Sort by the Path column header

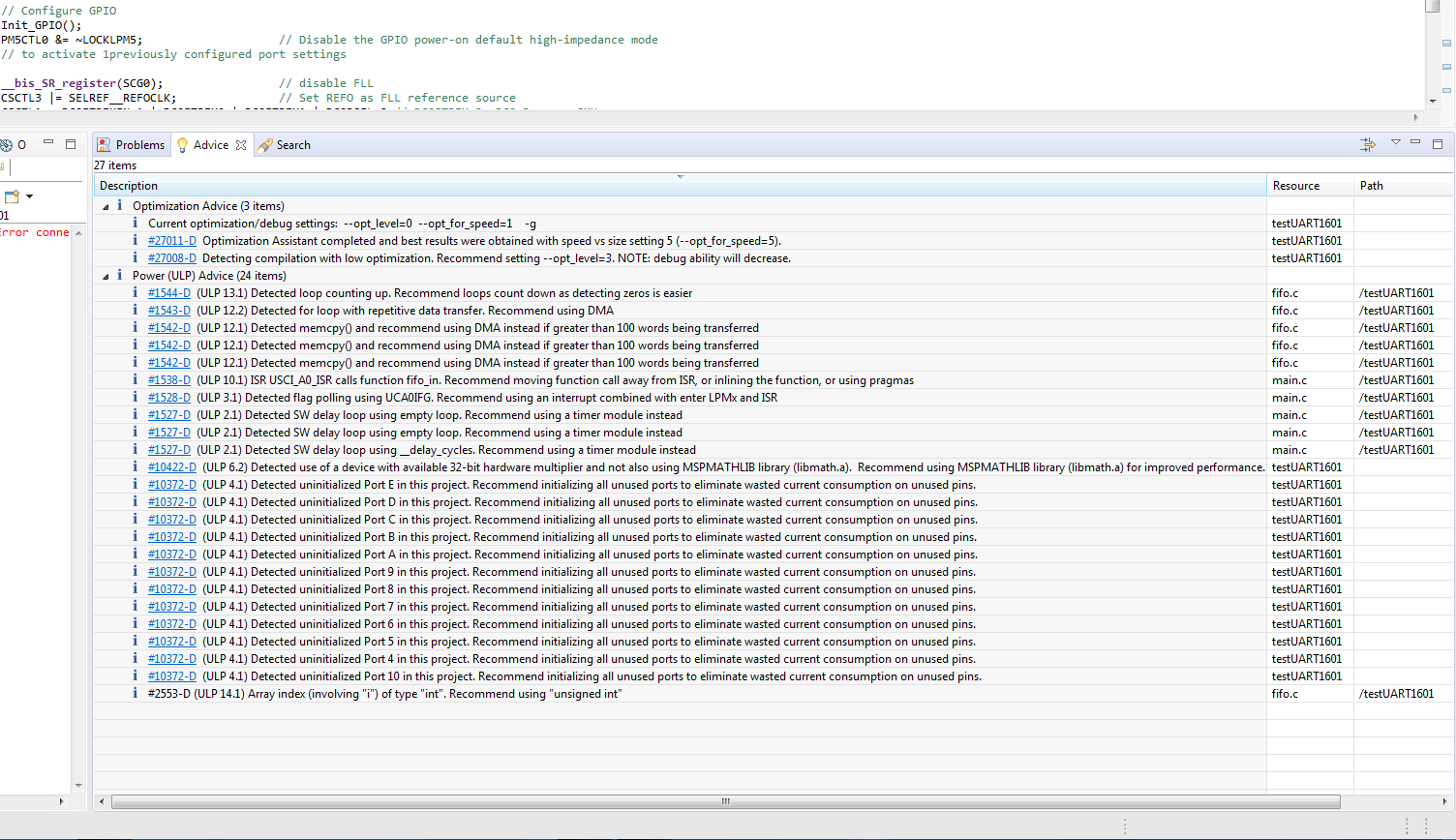click(1404, 186)
